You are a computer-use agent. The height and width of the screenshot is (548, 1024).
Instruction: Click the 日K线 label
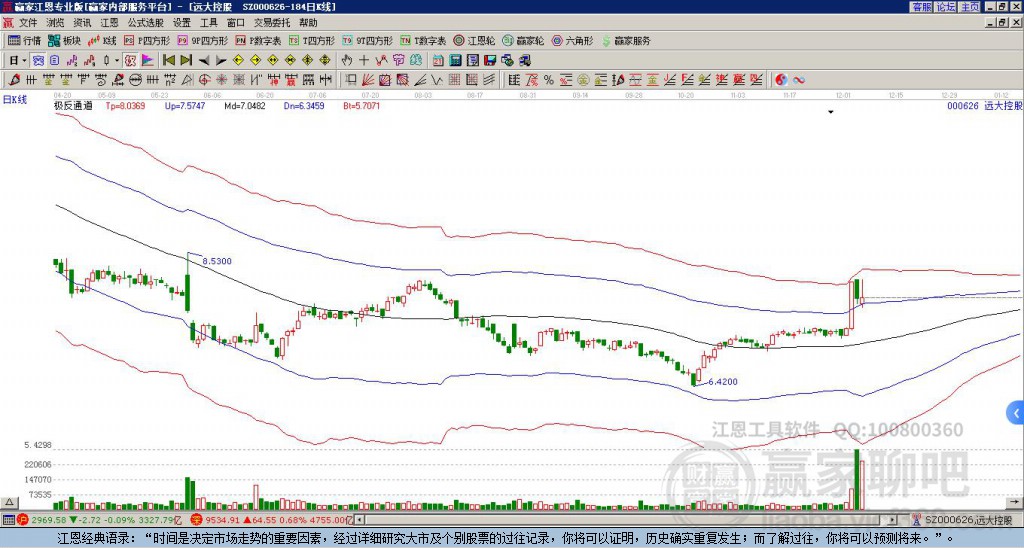[15, 99]
